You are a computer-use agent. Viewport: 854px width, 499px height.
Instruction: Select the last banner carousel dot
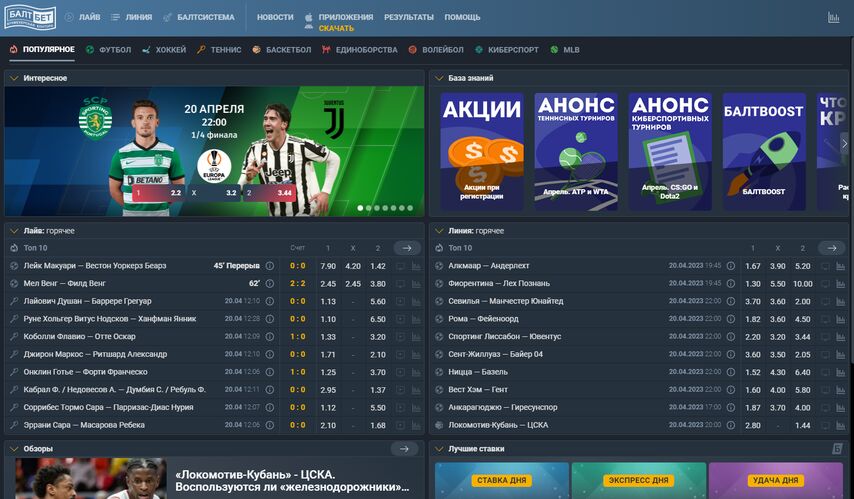(410, 208)
